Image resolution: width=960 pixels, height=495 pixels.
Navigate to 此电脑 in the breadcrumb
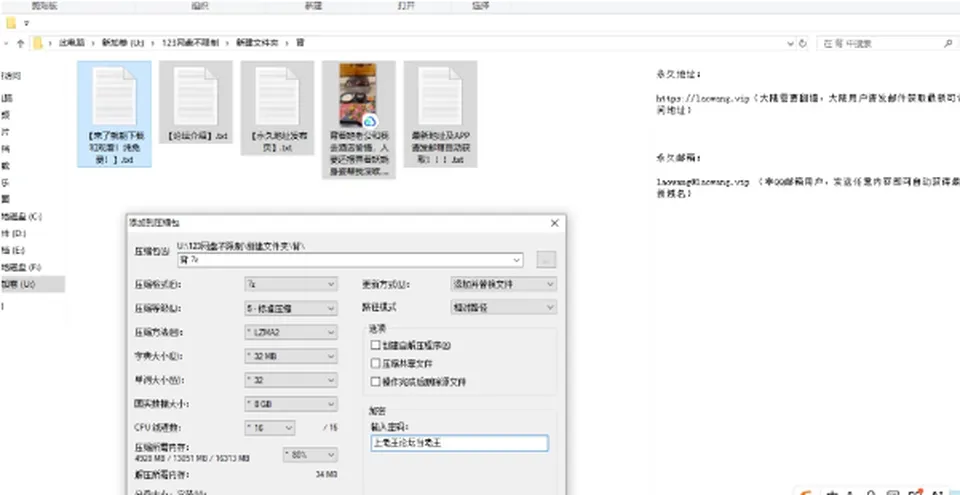pyautogui.click(x=70, y=43)
